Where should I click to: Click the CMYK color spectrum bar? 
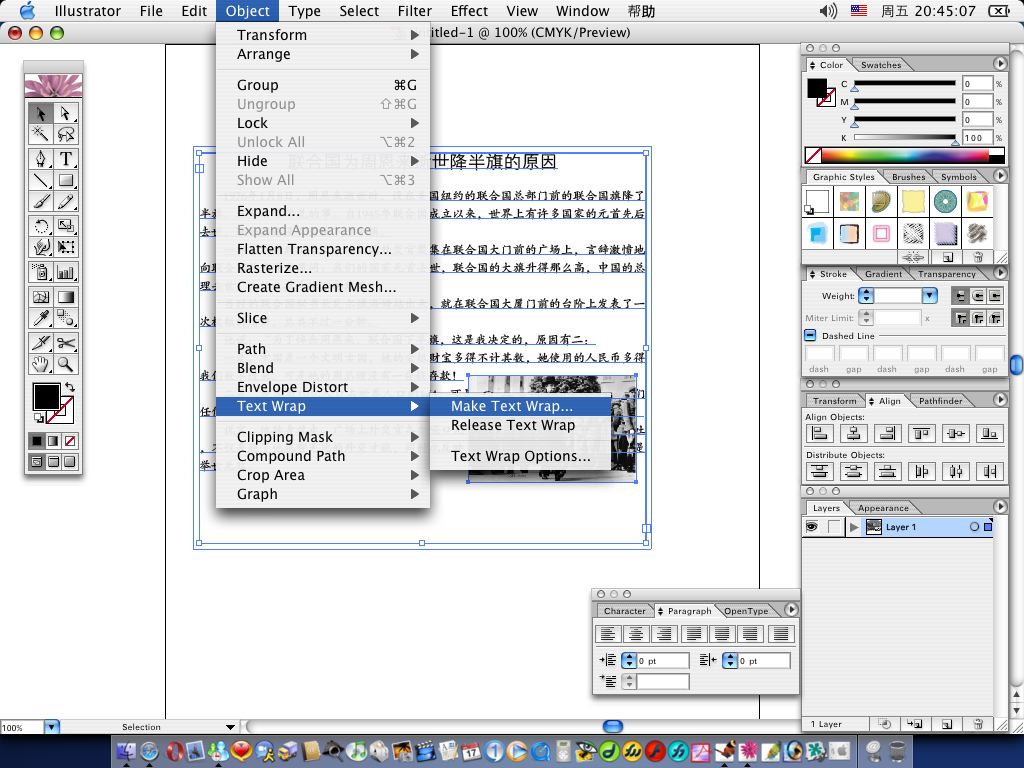tap(905, 155)
